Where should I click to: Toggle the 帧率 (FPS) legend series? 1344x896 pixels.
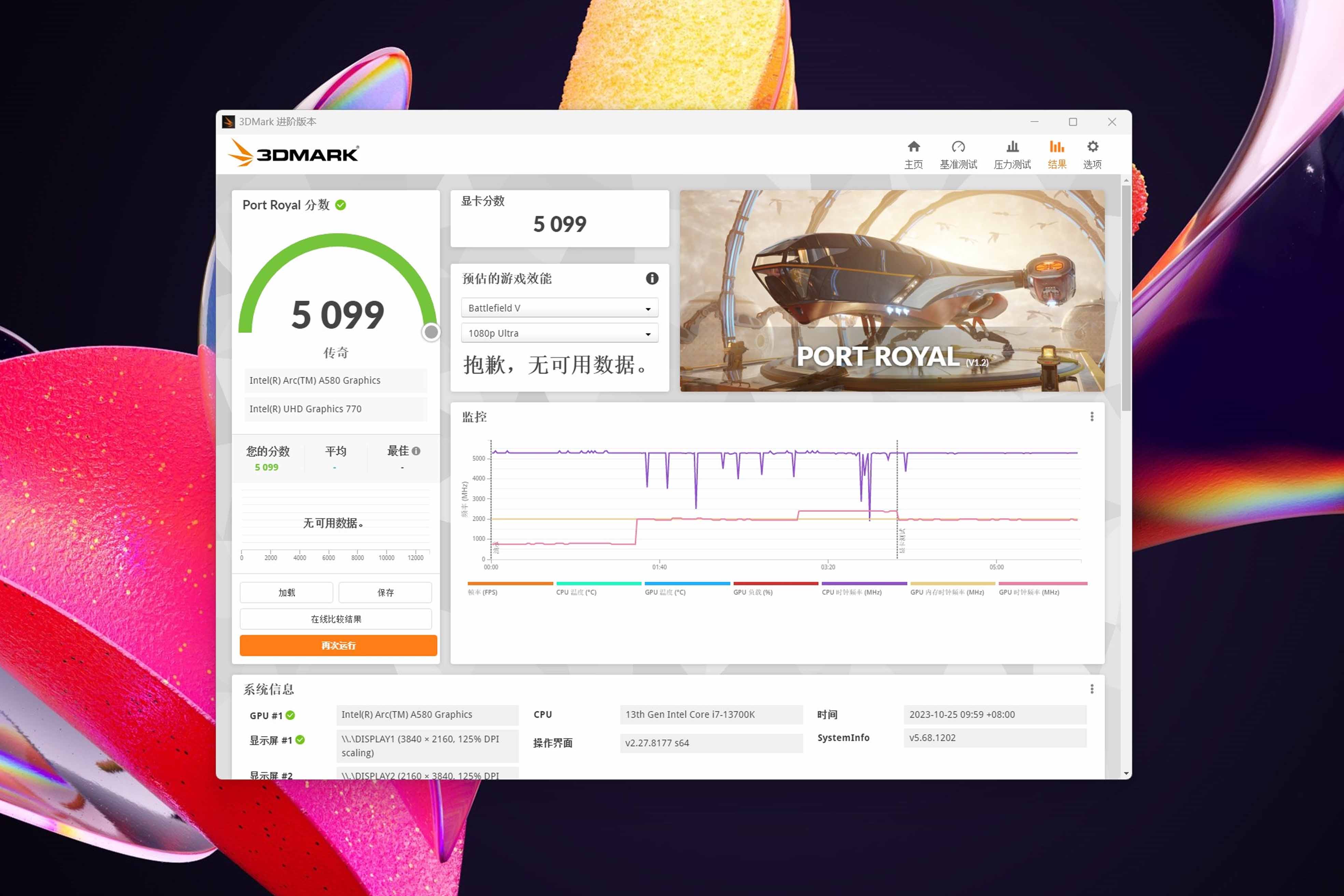click(510, 589)
